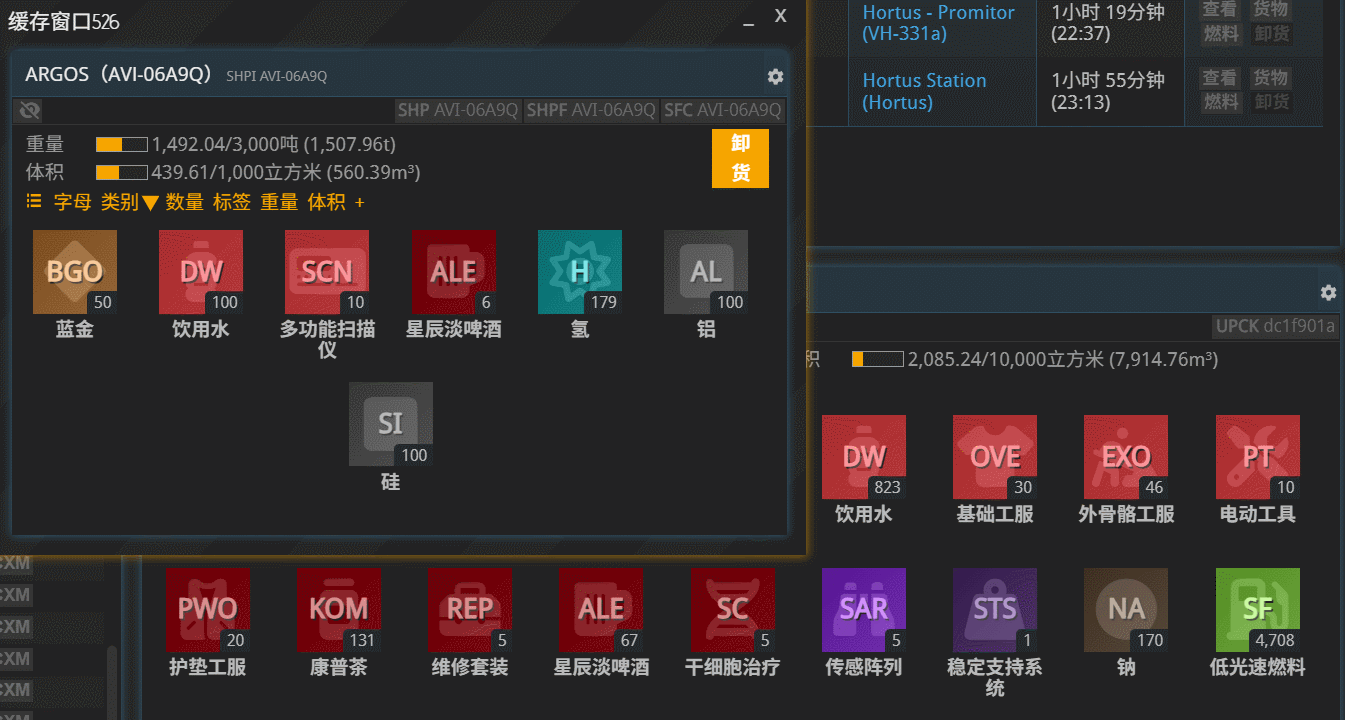1345x720 pixels.
Task: Click the SAR 传感阵列 item icon
Action: point(864,609)
